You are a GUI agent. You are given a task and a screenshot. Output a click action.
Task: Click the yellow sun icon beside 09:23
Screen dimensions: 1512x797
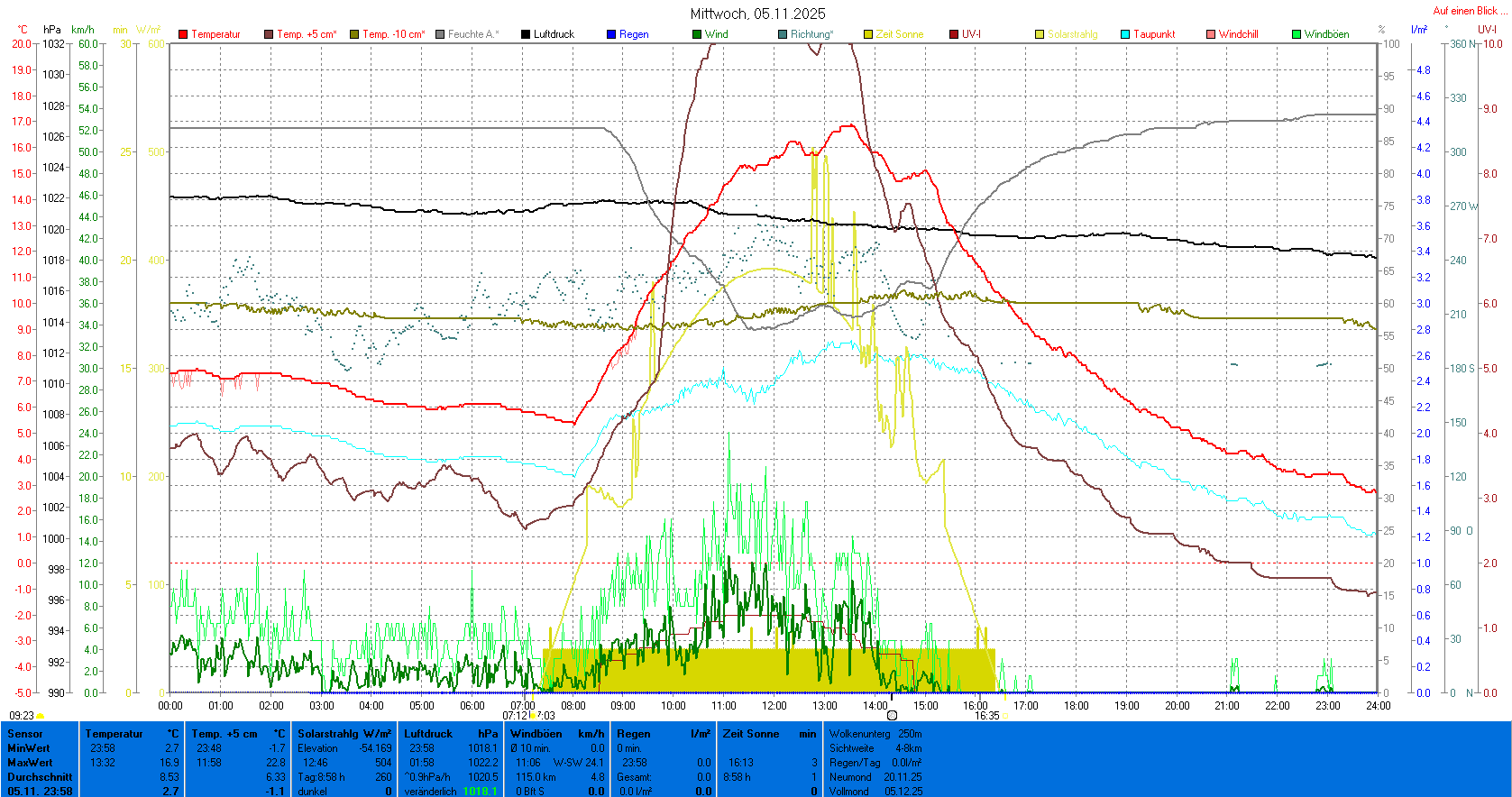(x=41, y=716)
